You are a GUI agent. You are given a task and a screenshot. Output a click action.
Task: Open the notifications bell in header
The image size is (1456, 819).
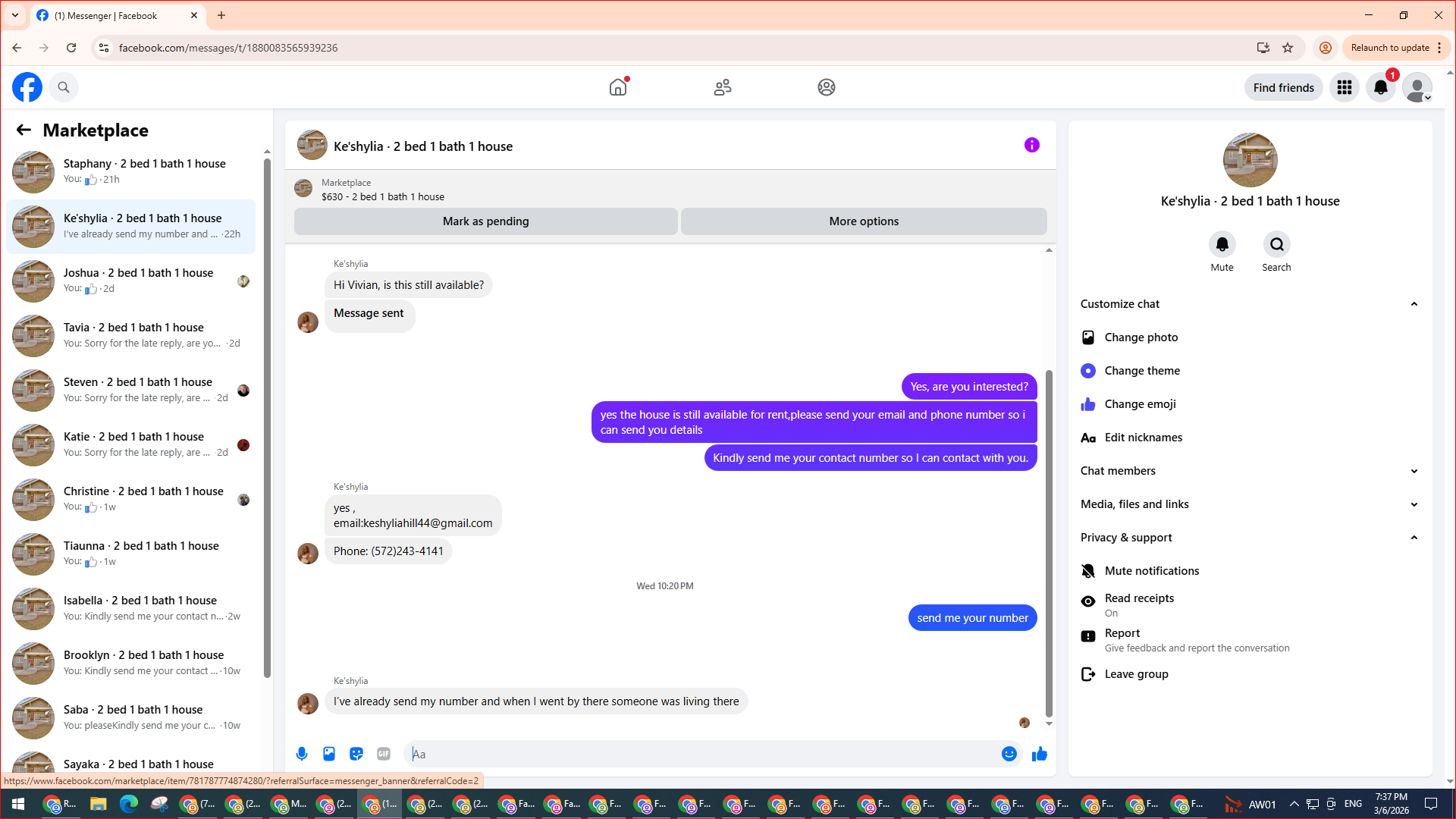point(1380,87)
